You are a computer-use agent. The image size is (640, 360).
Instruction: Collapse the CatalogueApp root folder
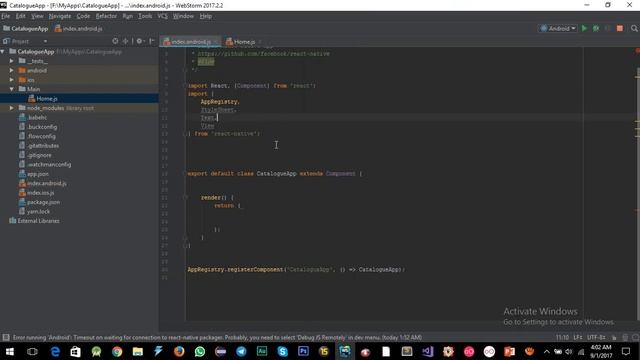[x=3, y=51]
